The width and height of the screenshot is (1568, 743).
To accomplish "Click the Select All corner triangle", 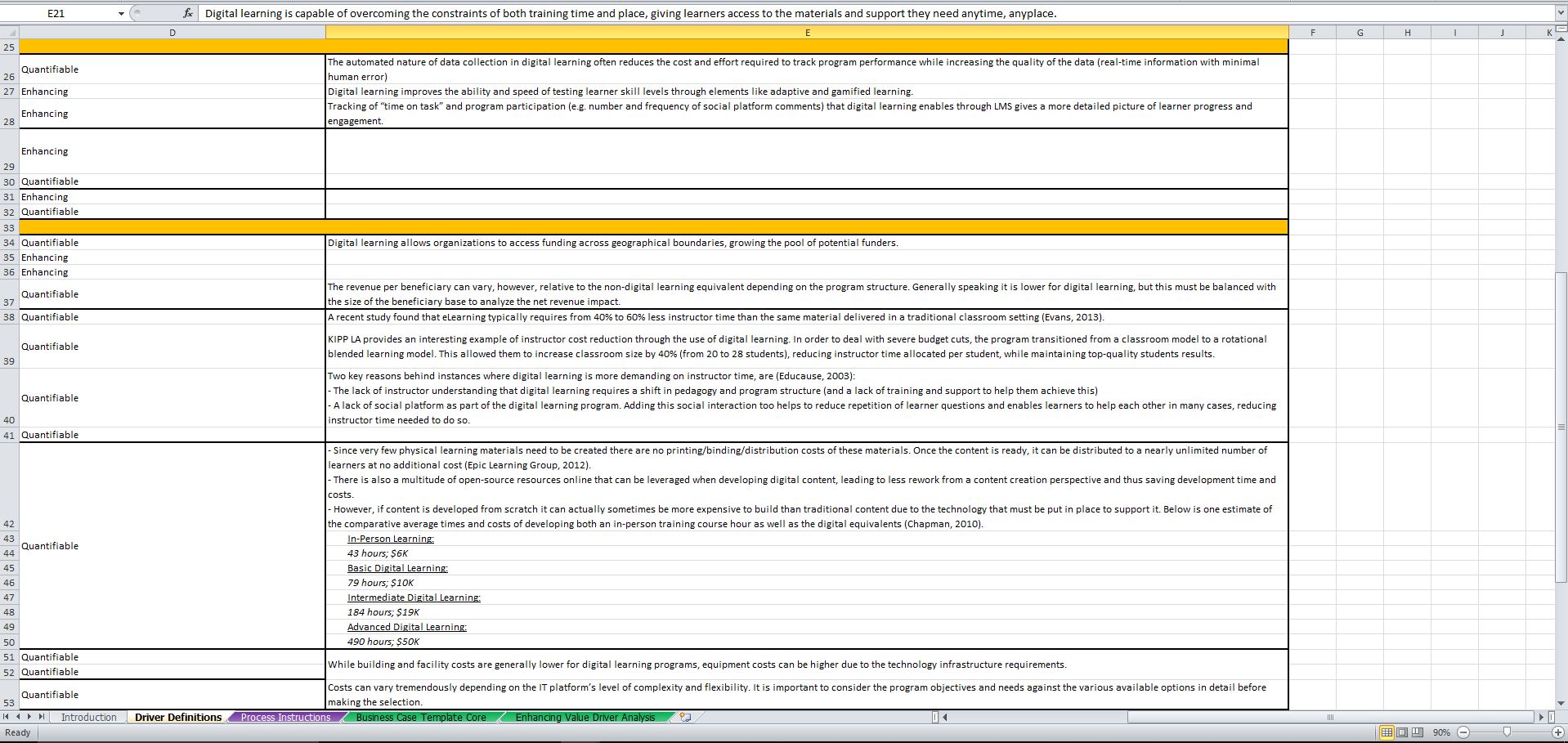I will [9, 33].
